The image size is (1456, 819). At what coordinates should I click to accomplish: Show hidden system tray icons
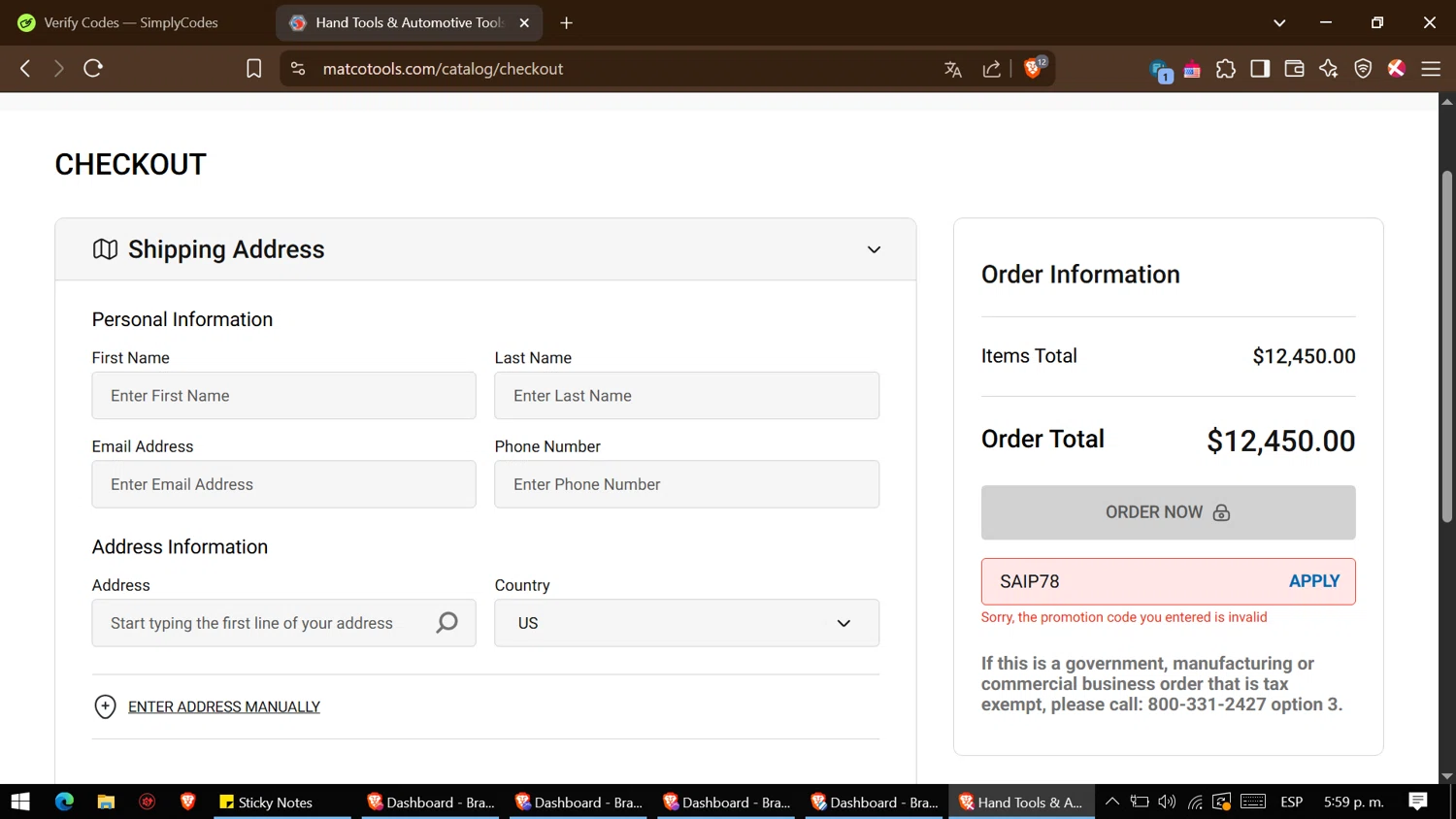pos(1112,802)
